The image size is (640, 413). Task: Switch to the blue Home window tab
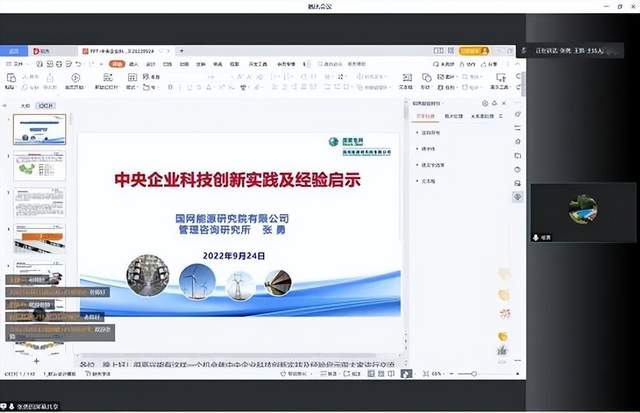click(x=14, y=51)
